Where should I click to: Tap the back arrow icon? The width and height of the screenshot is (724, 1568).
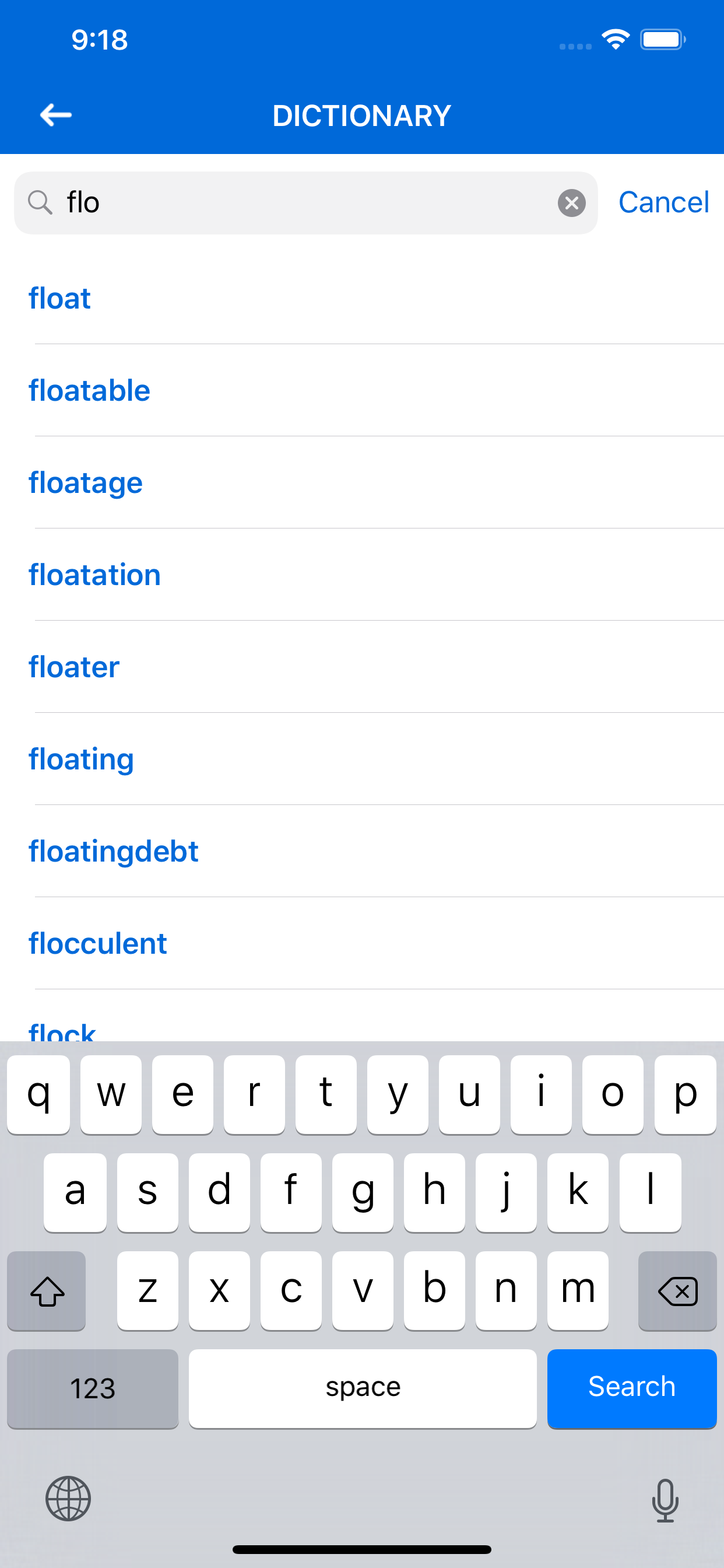coord(56,115)
